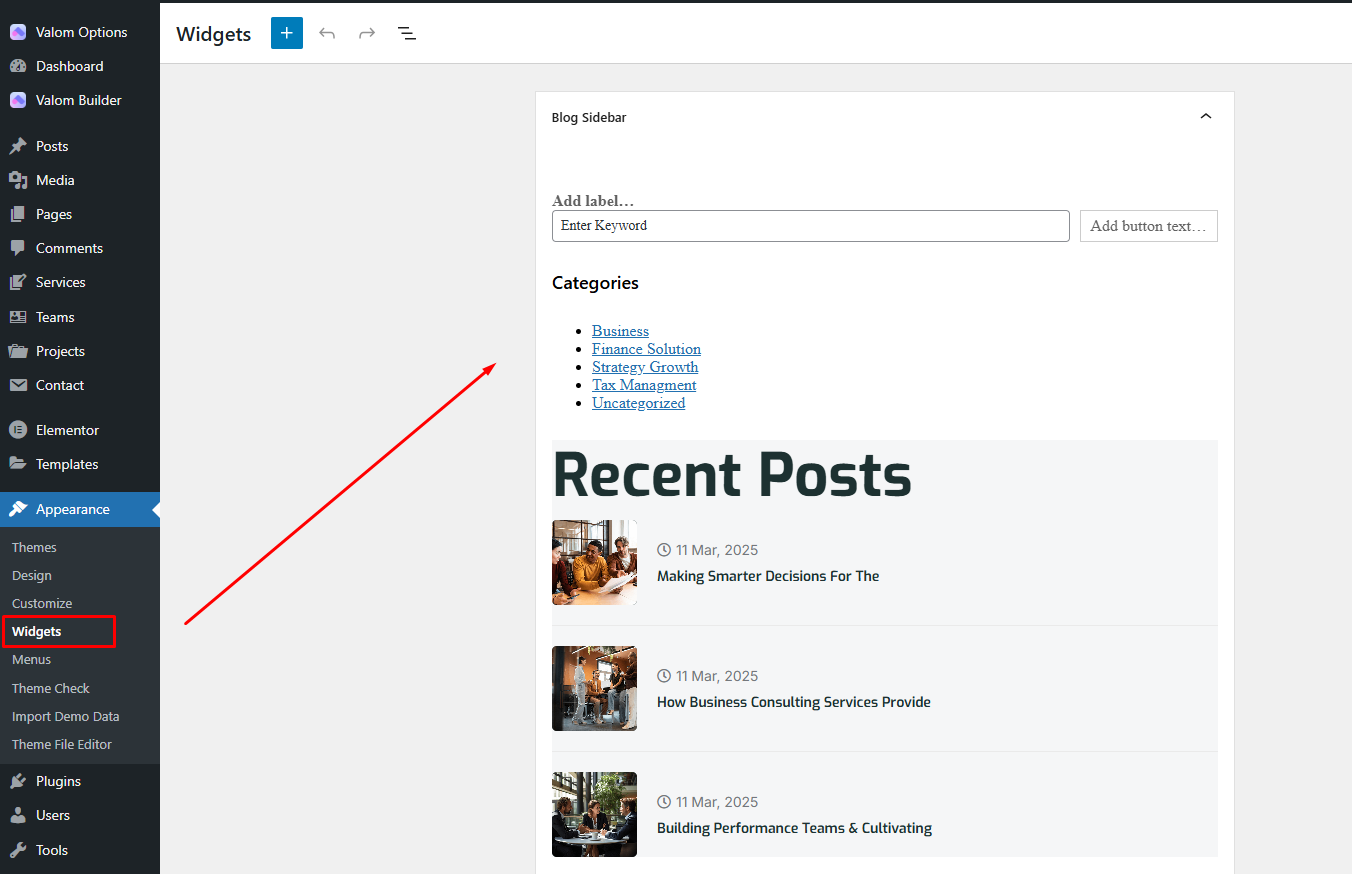Click the Add button text placeholder
Screen dimensions: 1352x874
point(1148,226)
